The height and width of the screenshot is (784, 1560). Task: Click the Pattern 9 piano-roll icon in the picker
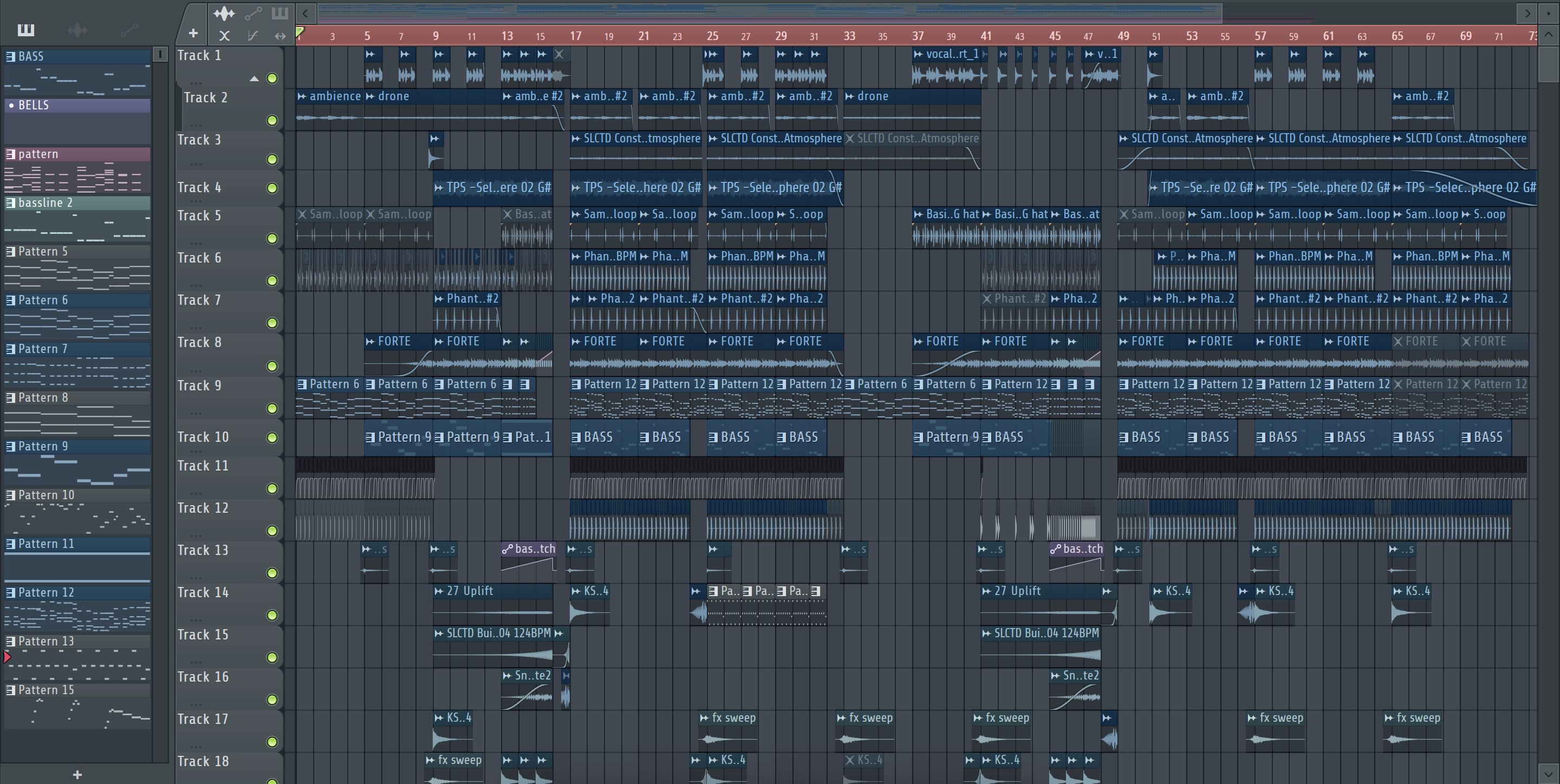[x=10, y=447]
